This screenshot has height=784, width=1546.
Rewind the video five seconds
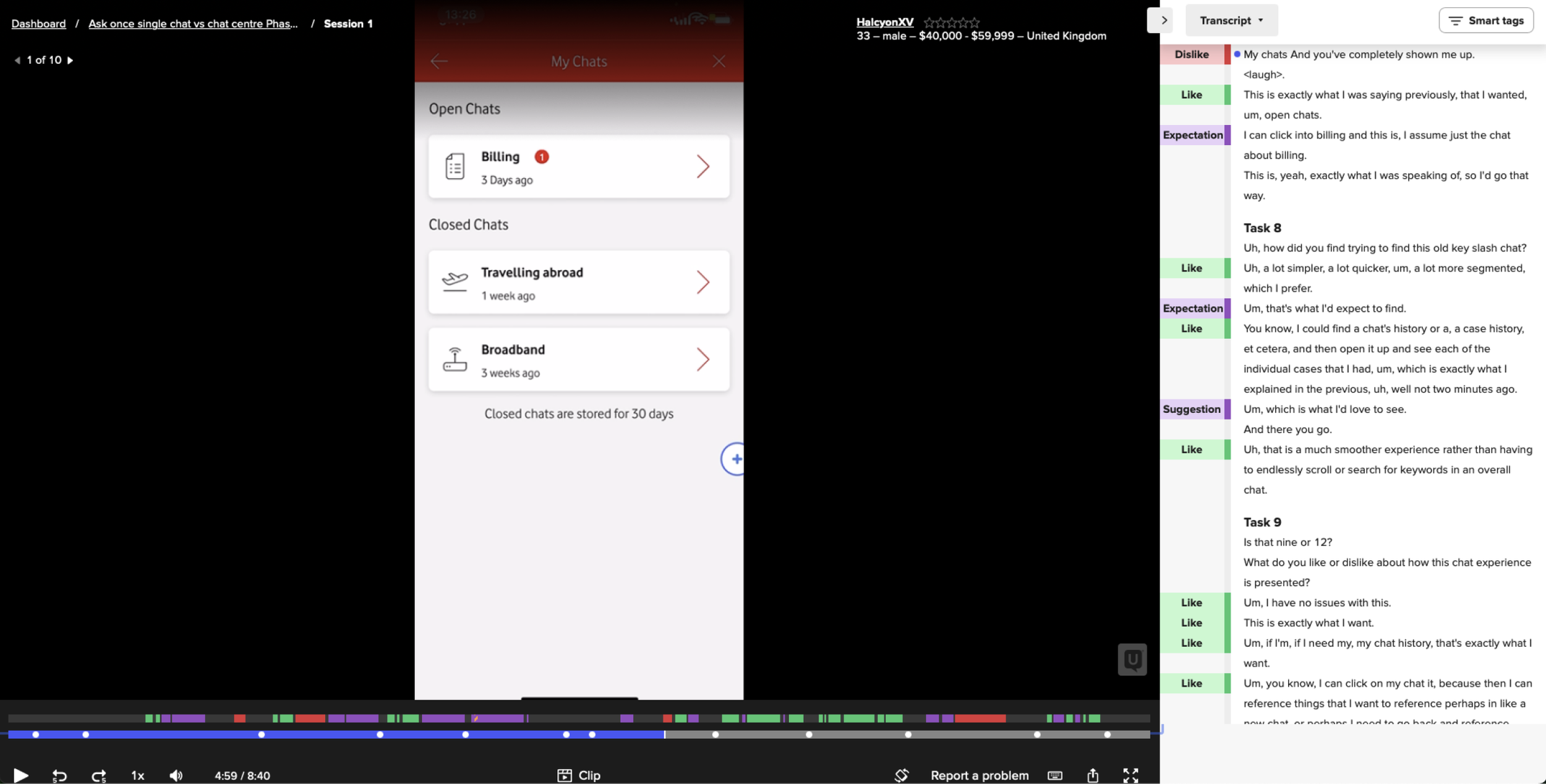point(59,775)
